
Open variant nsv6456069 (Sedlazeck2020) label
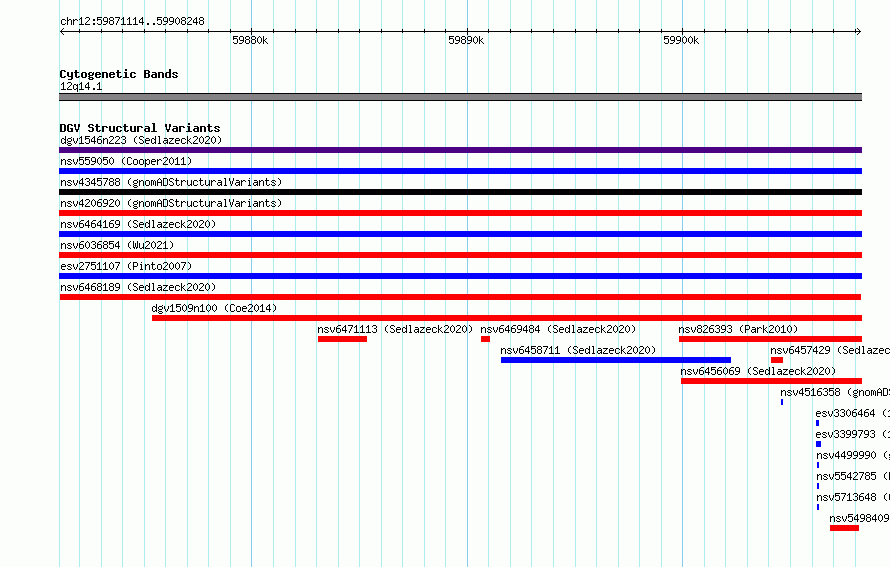[x=758, y=371]
